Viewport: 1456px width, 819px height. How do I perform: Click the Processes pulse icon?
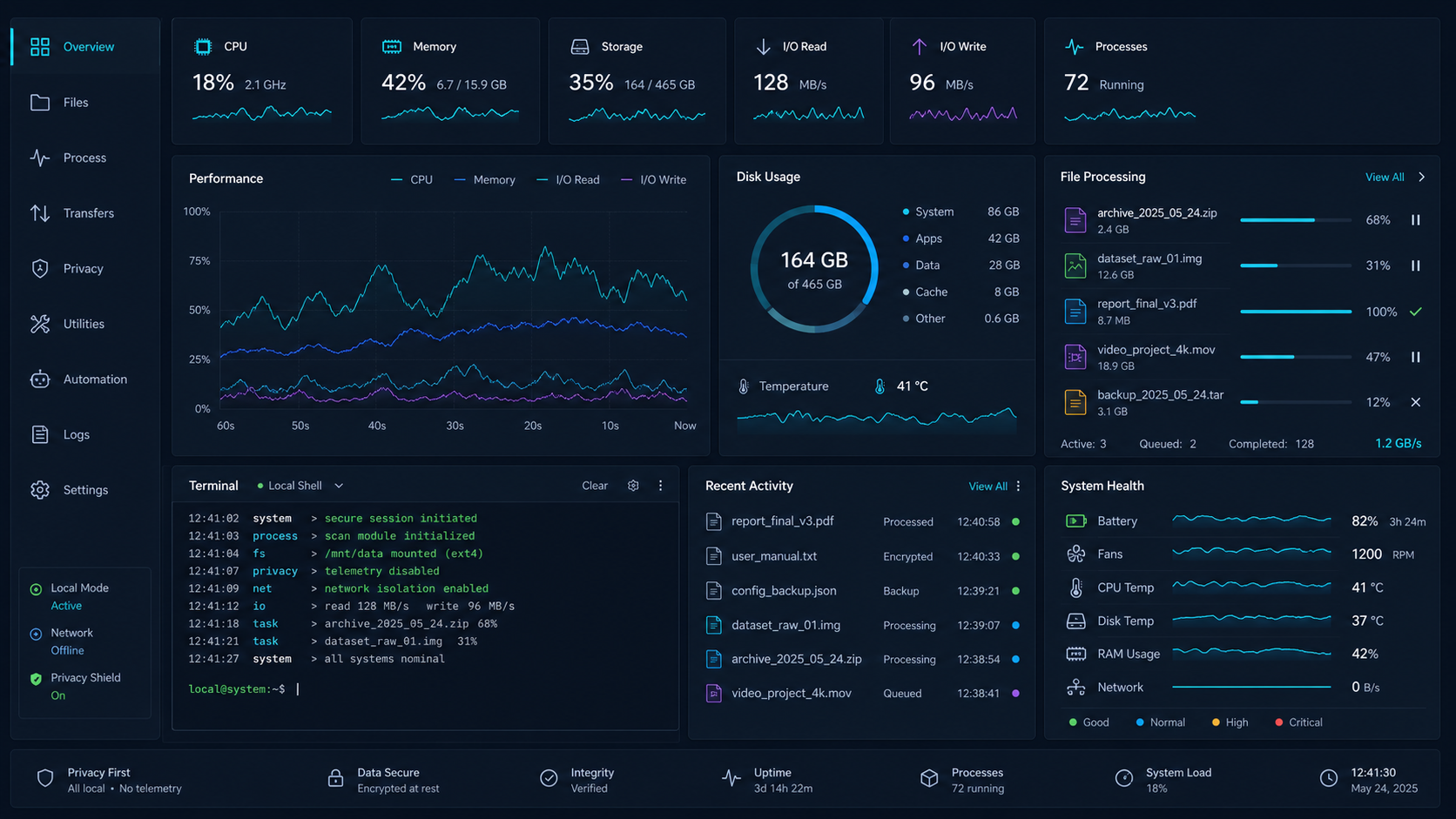[1075, 46]
